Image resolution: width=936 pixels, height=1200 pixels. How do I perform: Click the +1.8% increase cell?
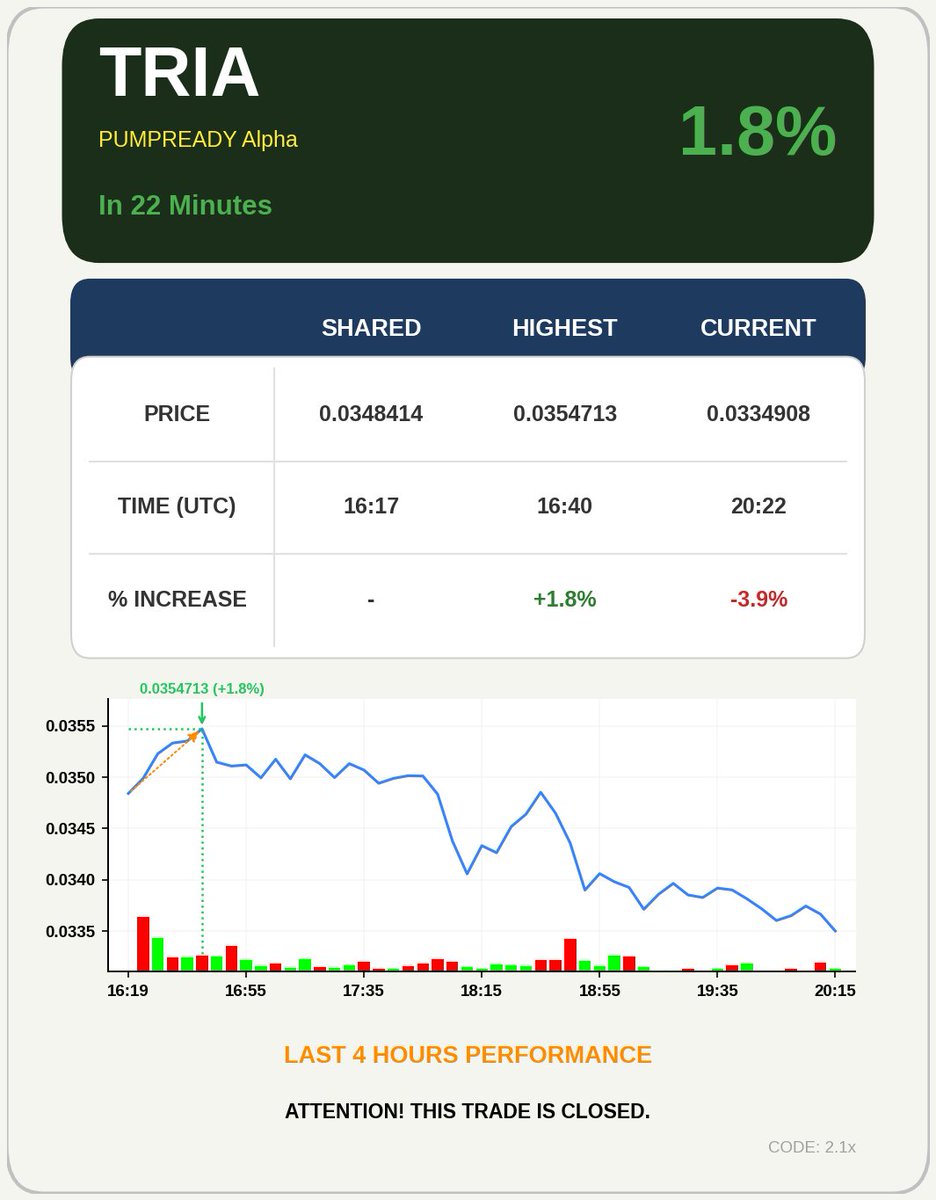565,599
